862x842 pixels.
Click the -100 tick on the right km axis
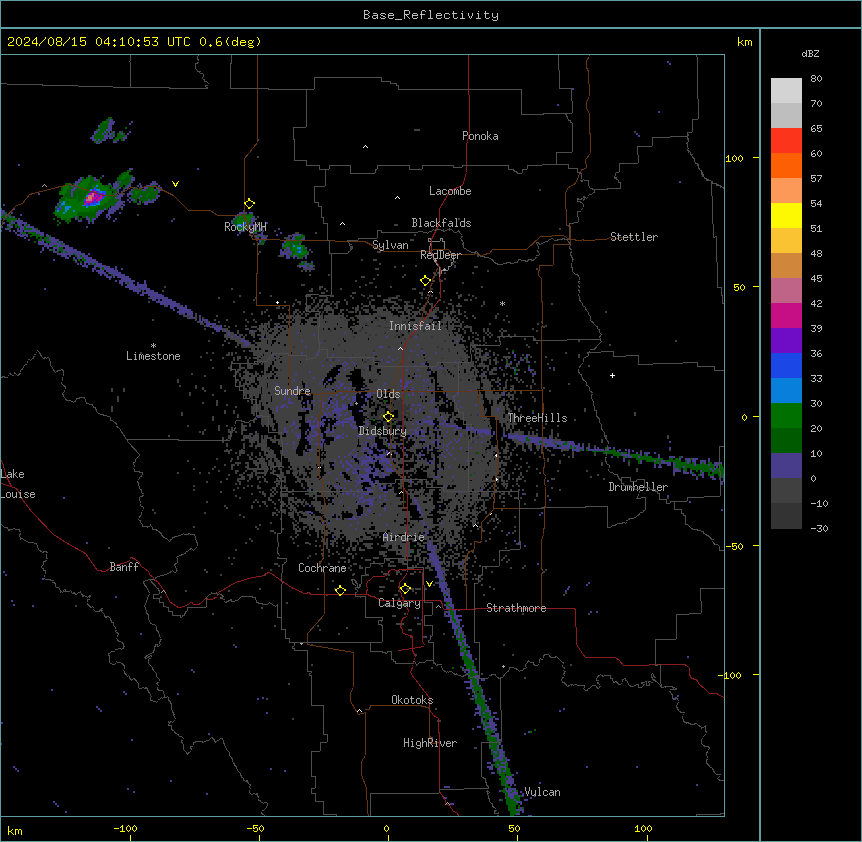point(731,675)
